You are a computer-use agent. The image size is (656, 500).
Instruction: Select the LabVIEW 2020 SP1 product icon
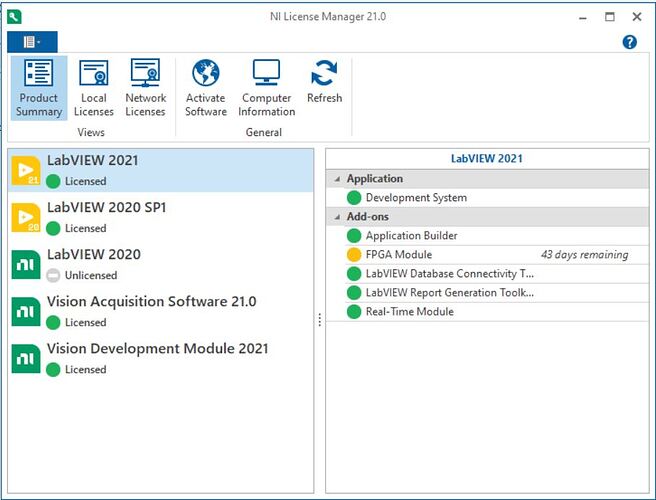[x=26, y=217]
